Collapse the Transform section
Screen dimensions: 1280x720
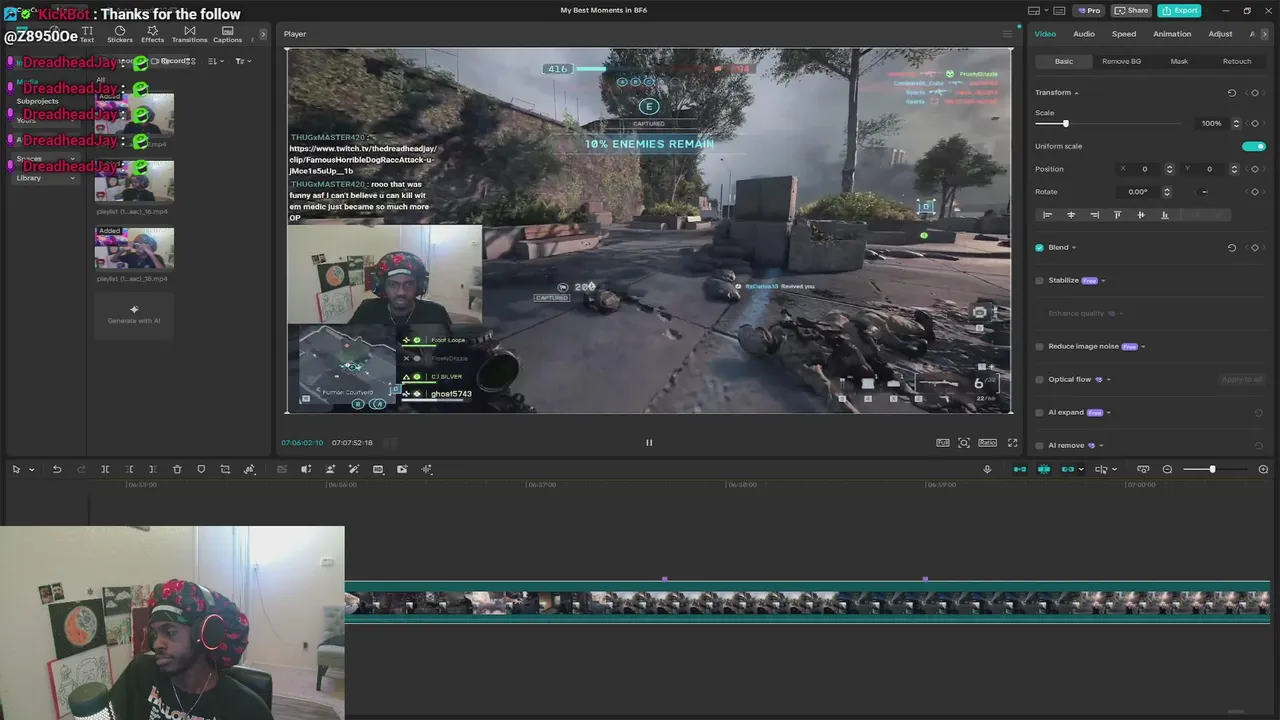pyautogui.click(x=1076, y=93)
